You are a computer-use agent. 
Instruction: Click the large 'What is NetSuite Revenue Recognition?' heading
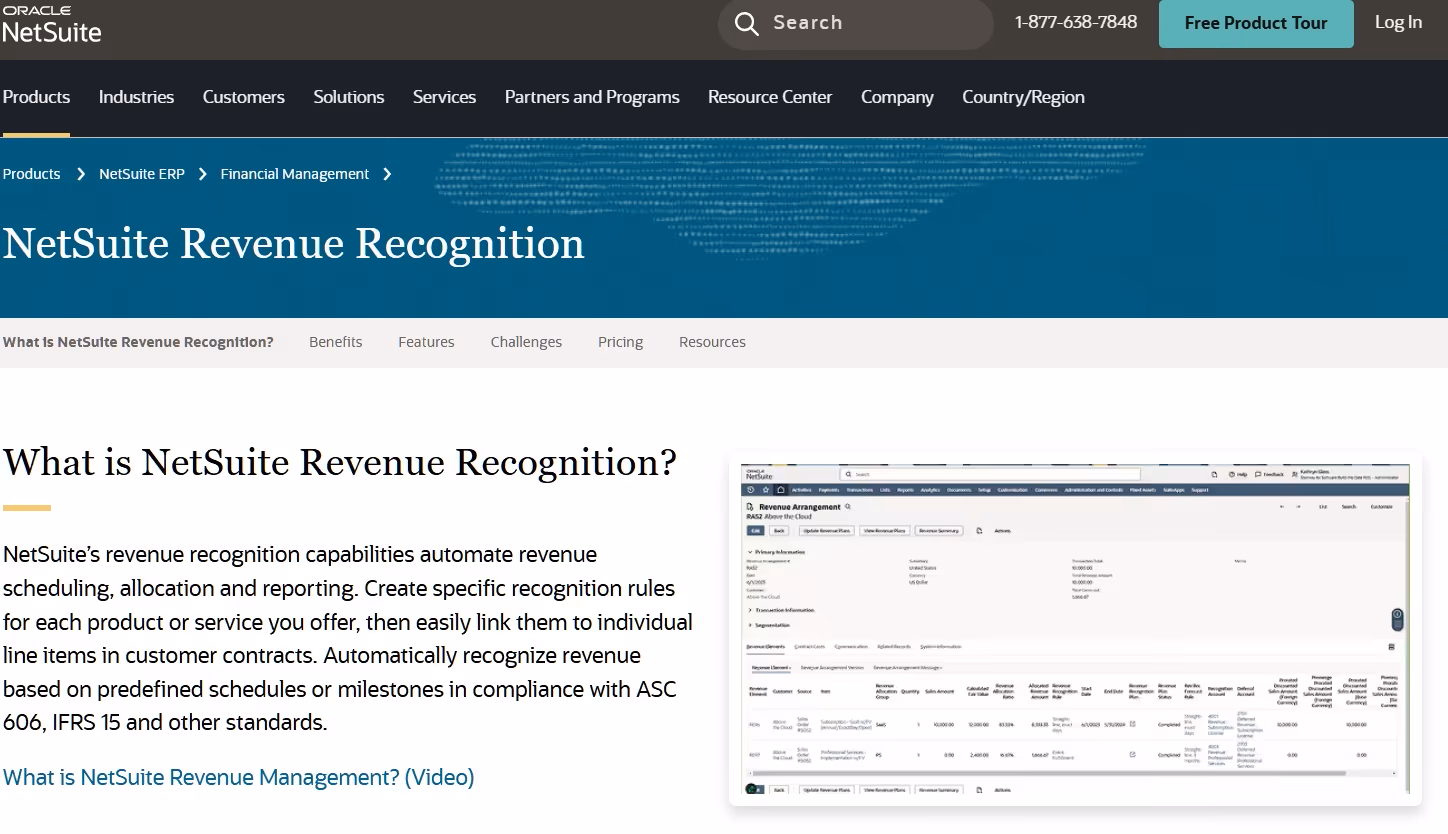pyautogui.click(x=340, y=462)
